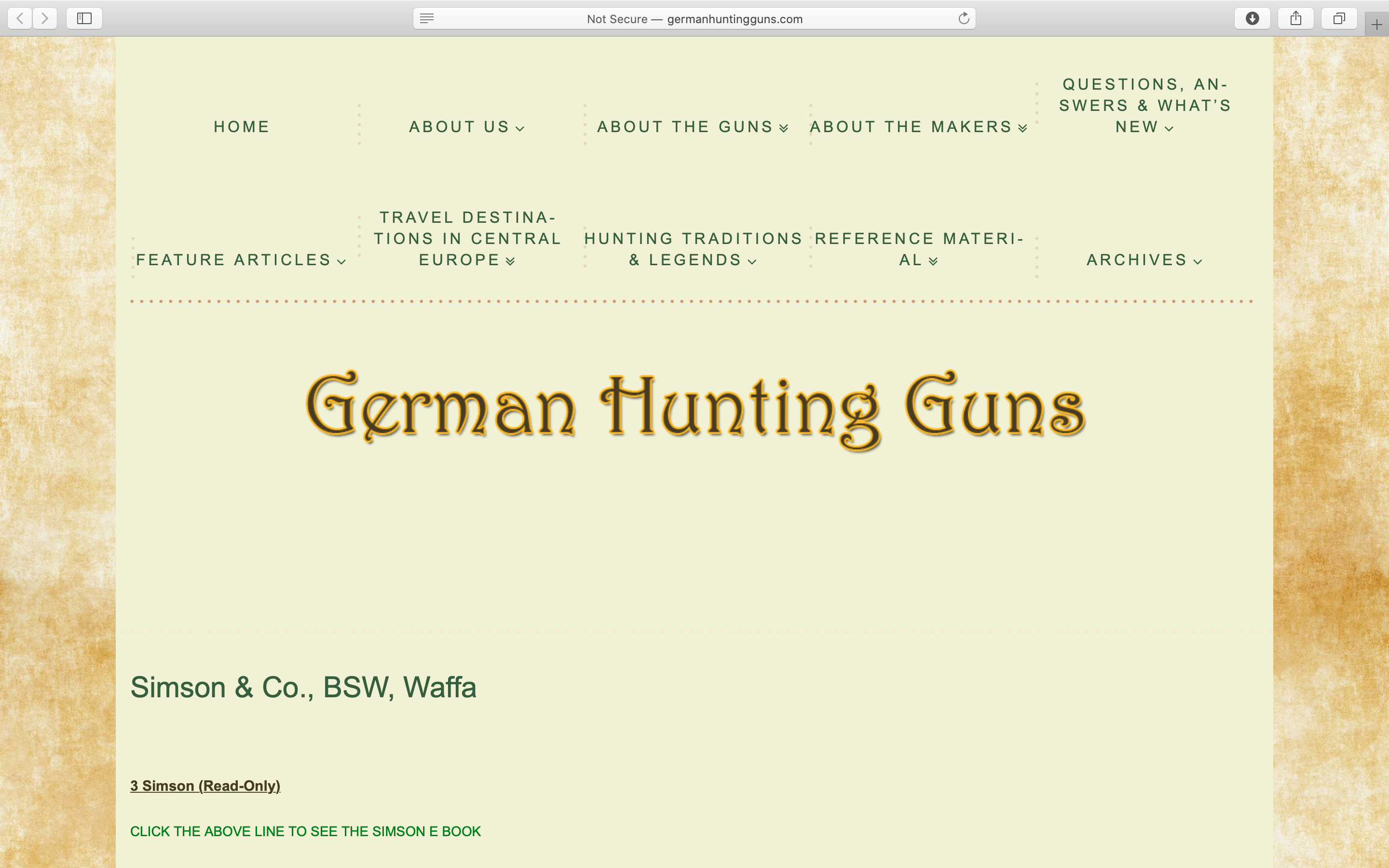Show all tabs overview
This screenshot has width=1389, height=868.
1339,18
